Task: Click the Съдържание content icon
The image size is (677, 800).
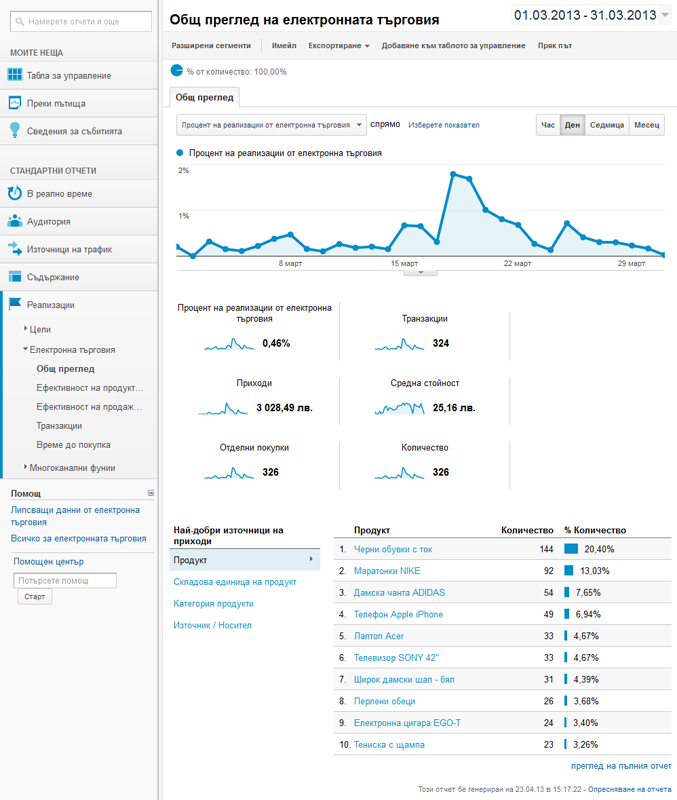Action: point(15,277)
